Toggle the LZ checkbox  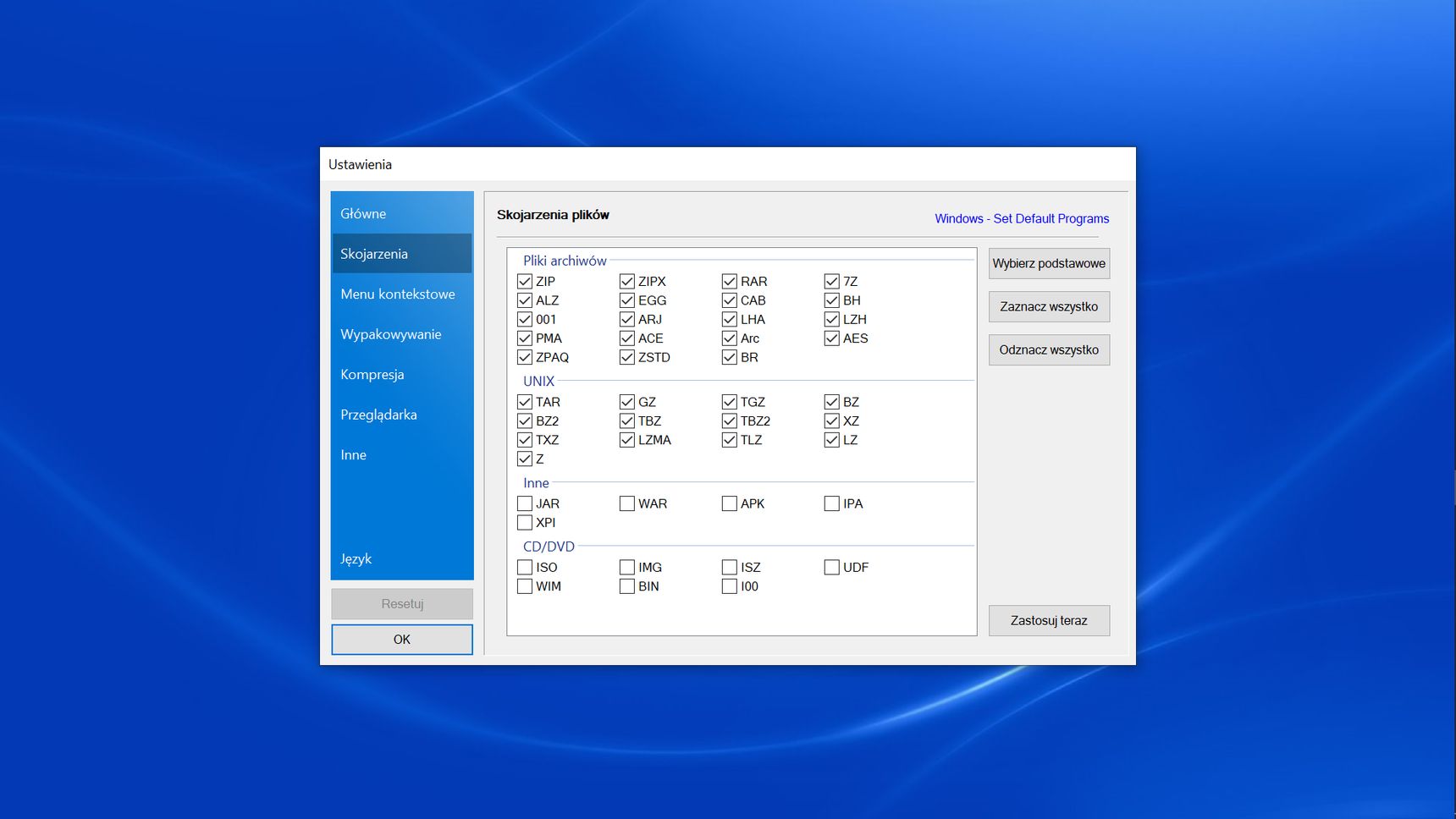coord(832,440)
